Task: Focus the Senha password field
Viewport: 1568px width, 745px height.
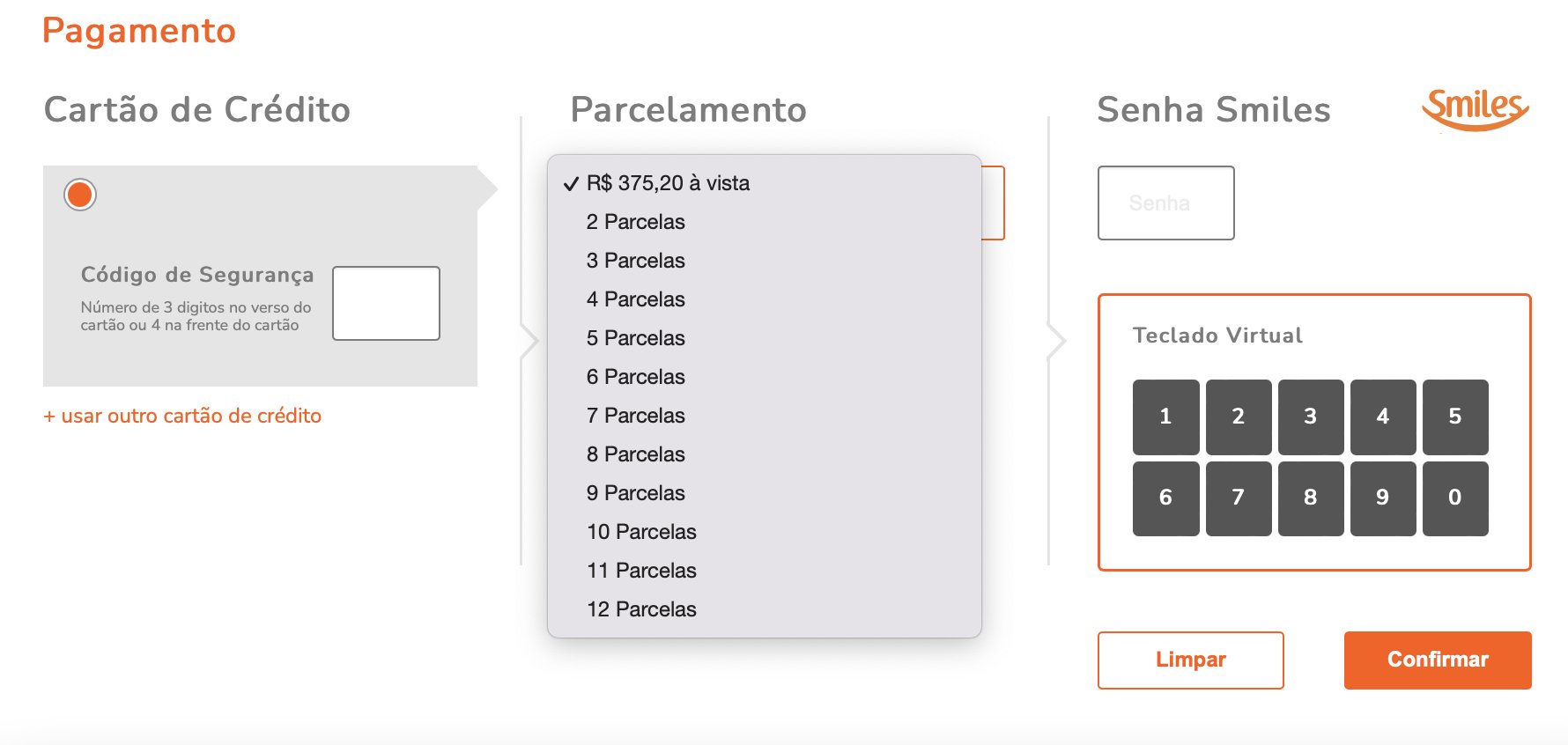Action: point(1165,203)
